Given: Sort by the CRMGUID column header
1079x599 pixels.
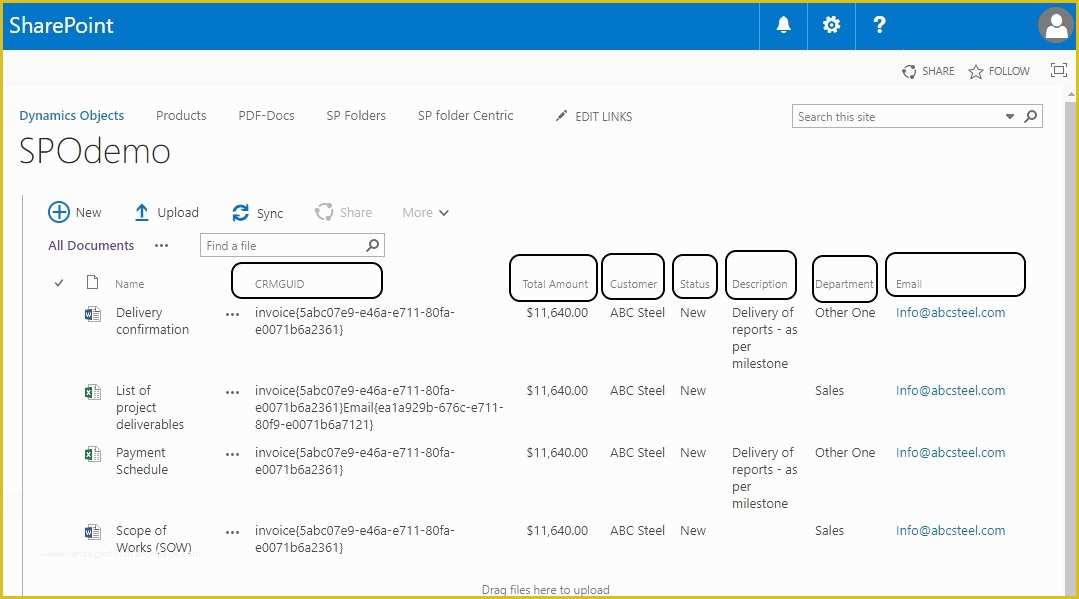Looking at the screenshot, I should pos(279,284).
